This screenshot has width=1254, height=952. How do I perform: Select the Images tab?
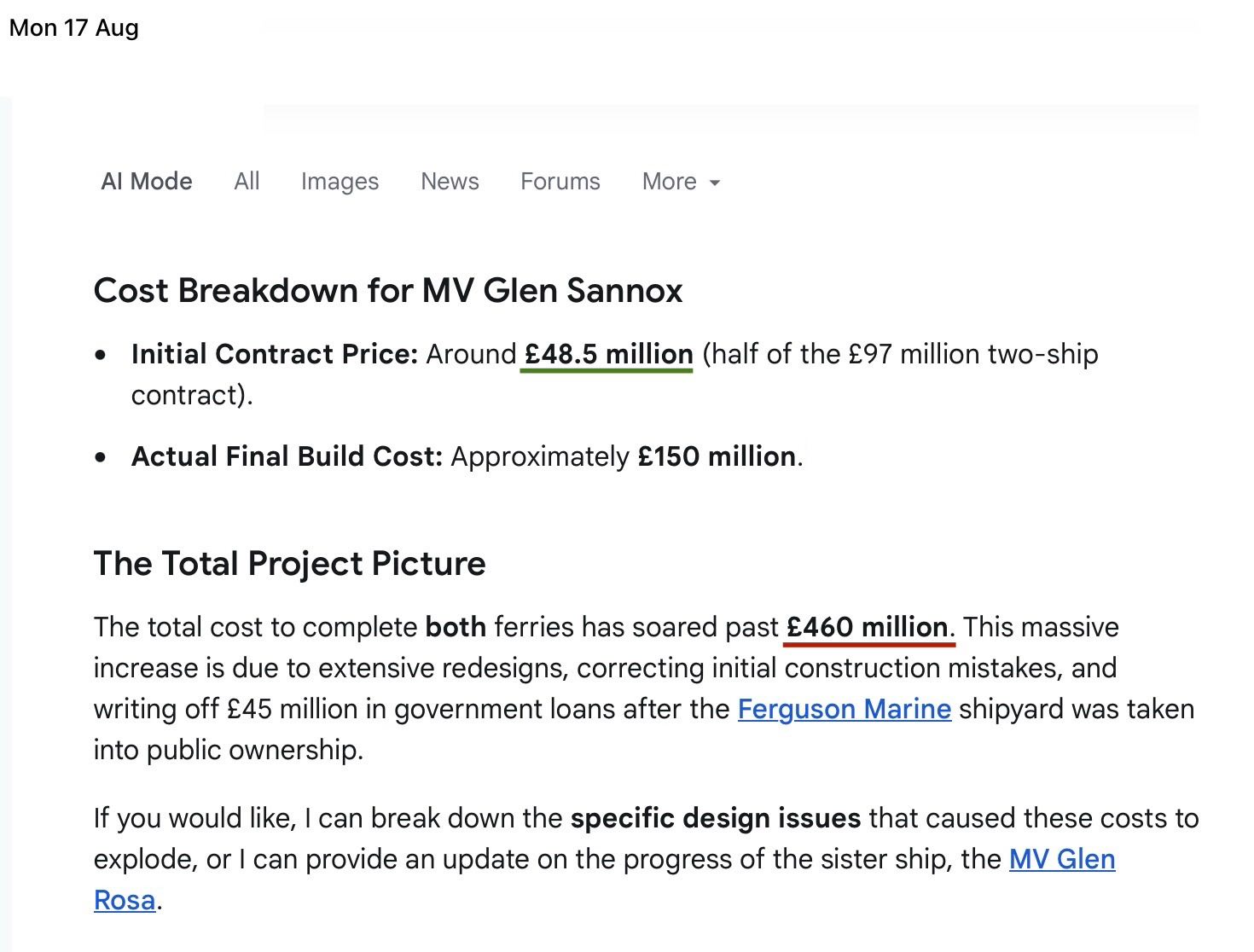[340, 182]
